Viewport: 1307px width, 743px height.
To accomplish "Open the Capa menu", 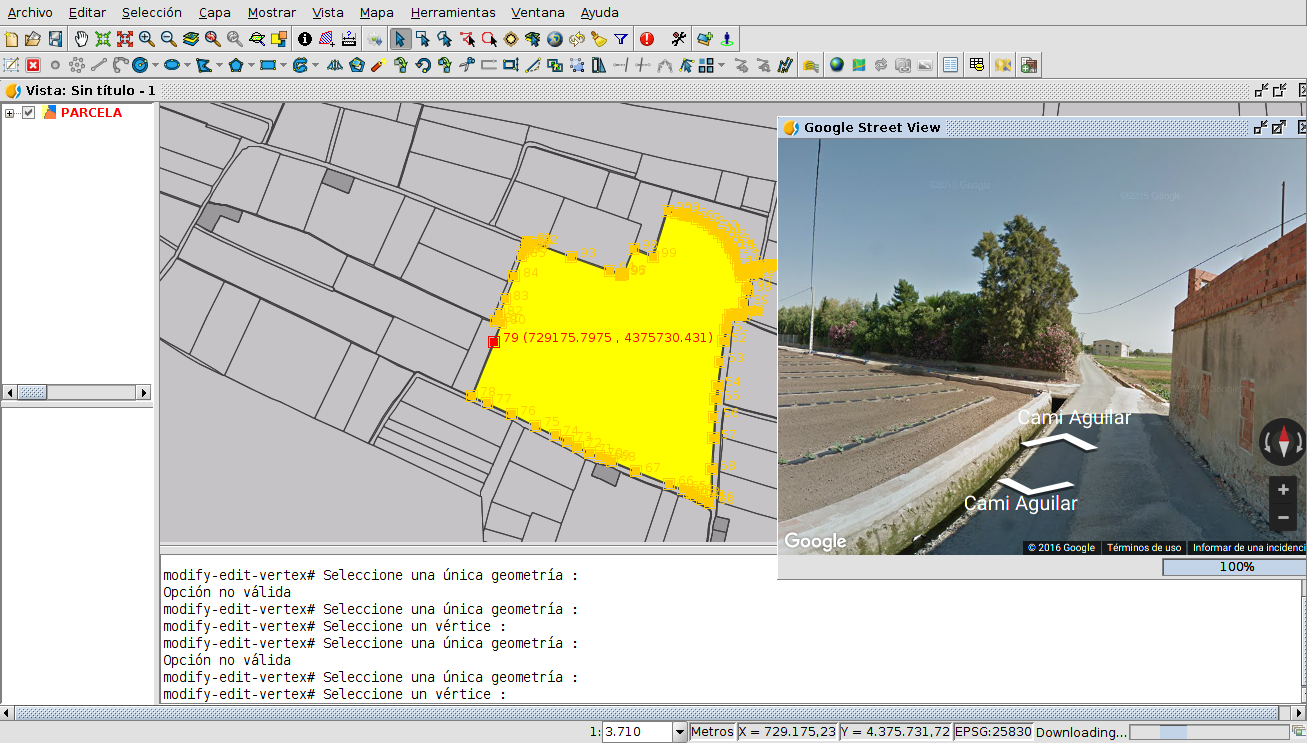I will [x=214, y=13].
